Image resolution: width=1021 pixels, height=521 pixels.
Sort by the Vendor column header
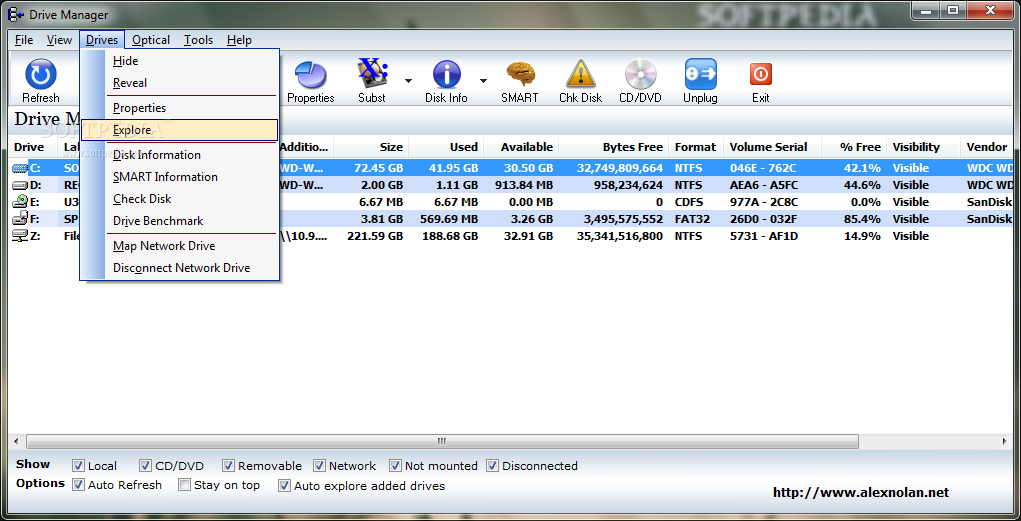point(987,147)
